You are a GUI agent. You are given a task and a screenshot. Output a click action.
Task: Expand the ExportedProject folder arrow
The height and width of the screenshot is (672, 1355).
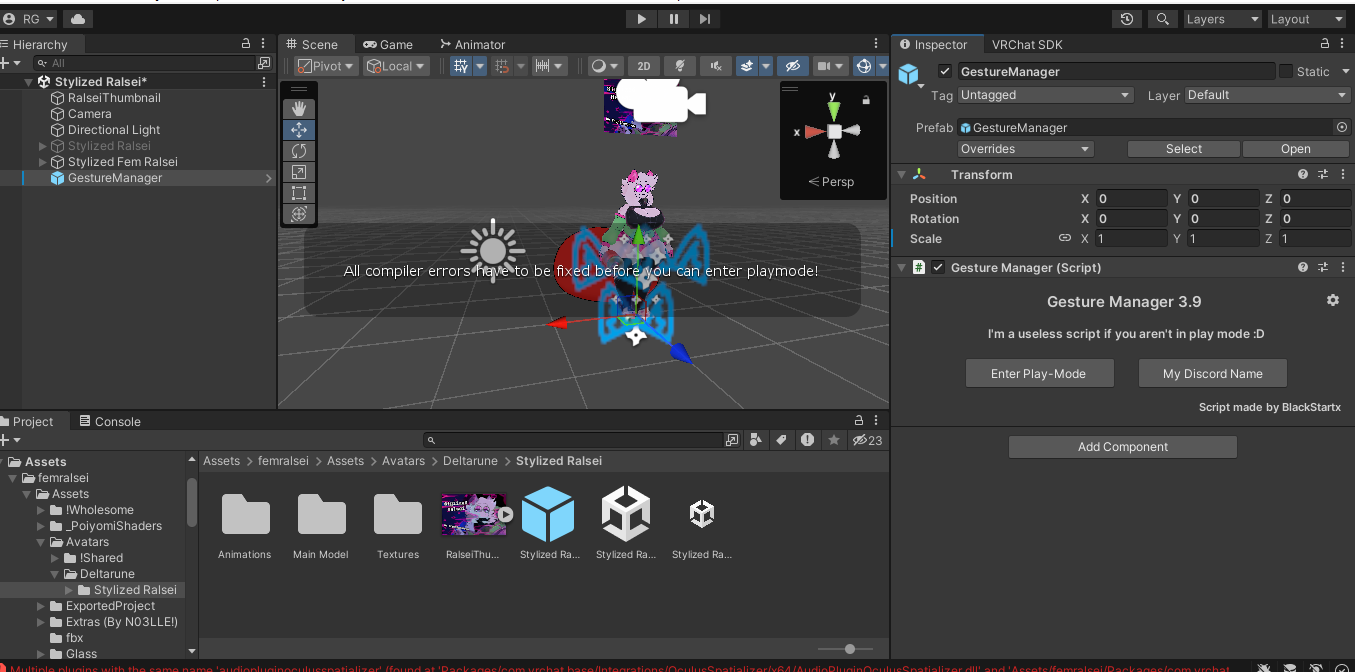click(42, 606)
